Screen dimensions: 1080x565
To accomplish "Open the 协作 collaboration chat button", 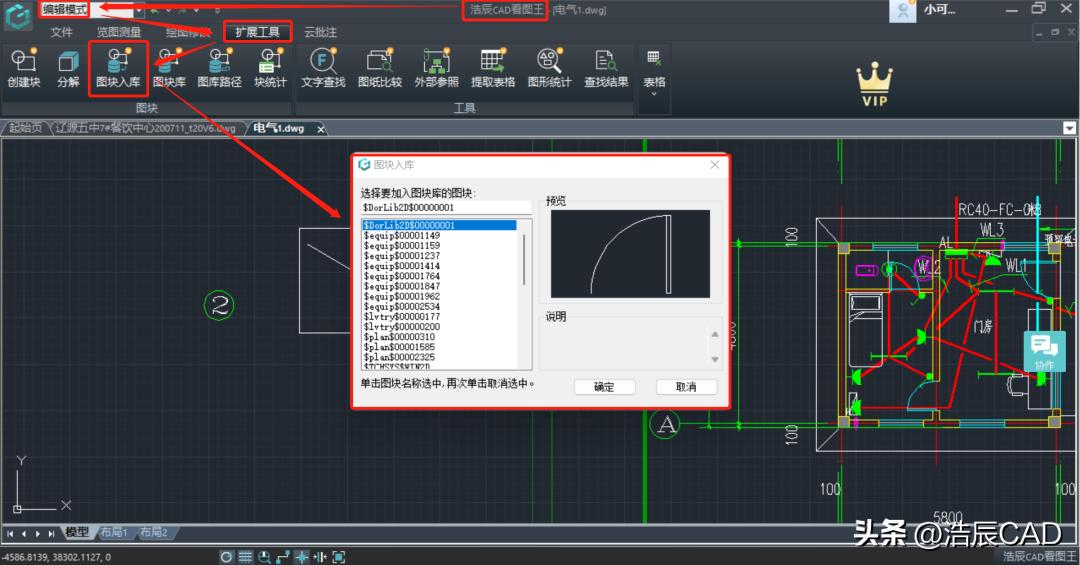I will point(1044,351).
